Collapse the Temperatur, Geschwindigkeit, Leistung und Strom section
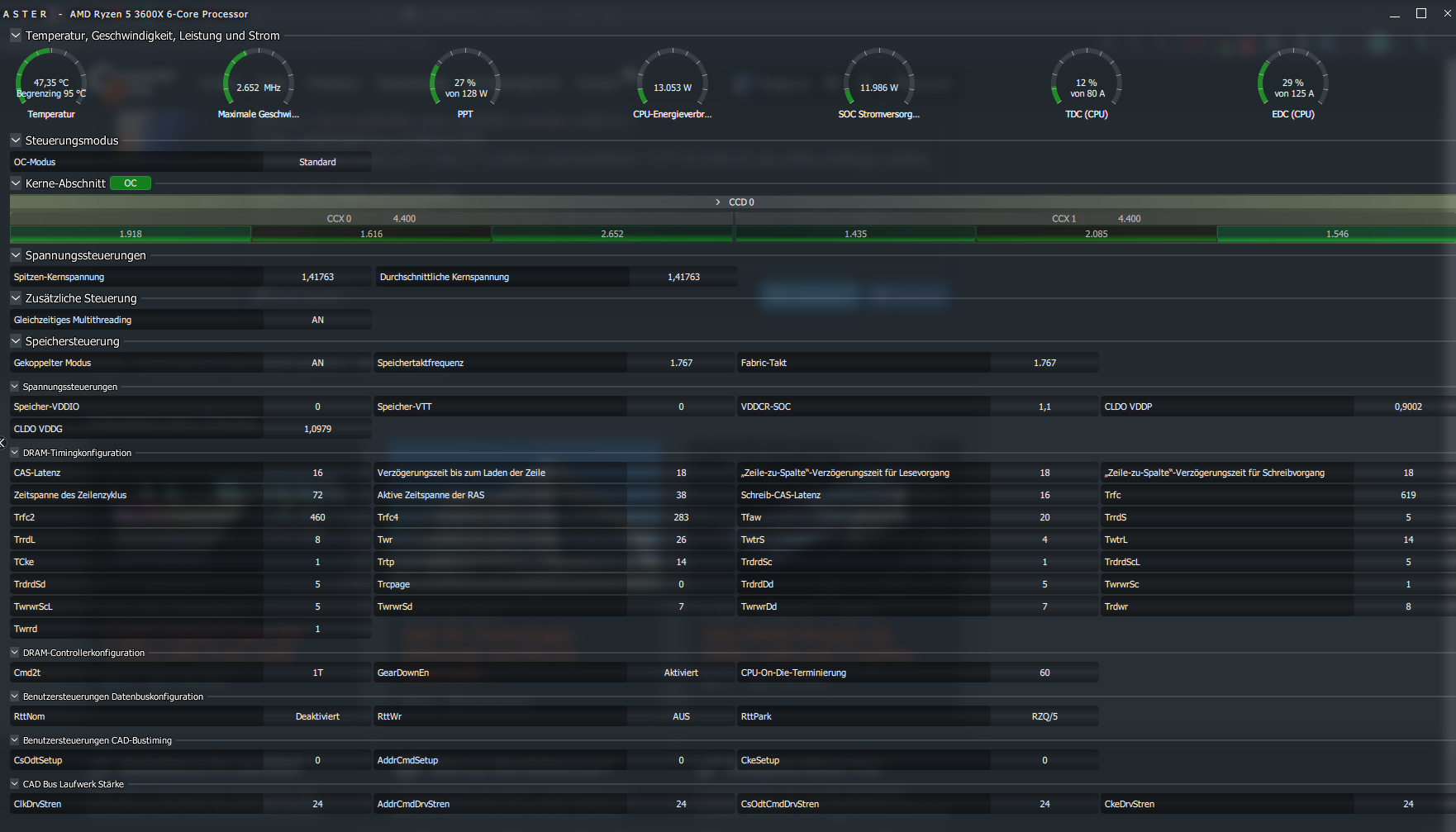This screenshot has width=1456, height=832. pos(16,36)
